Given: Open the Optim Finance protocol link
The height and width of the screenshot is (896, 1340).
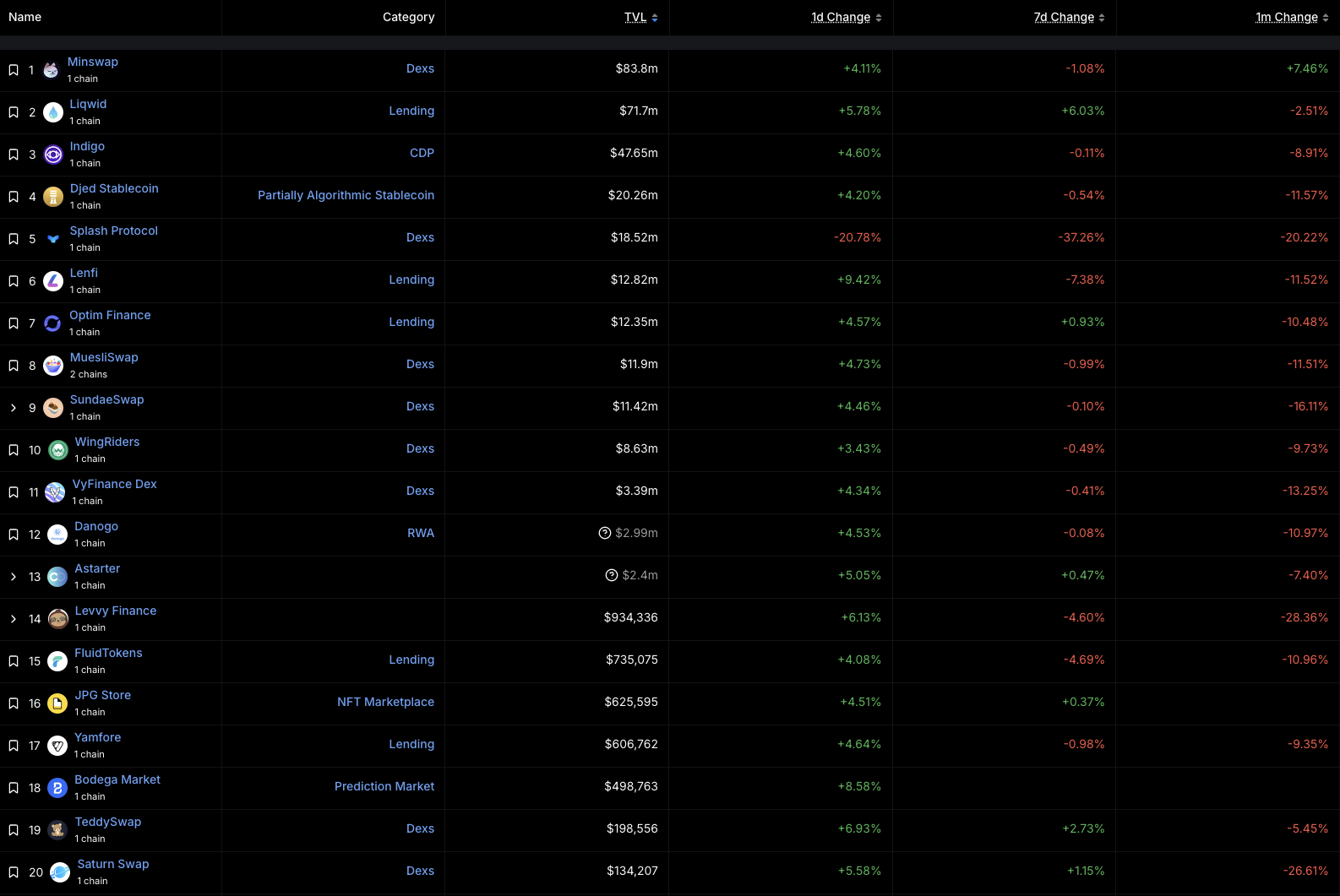Looking at the screenshot, I should coord(110,315).
